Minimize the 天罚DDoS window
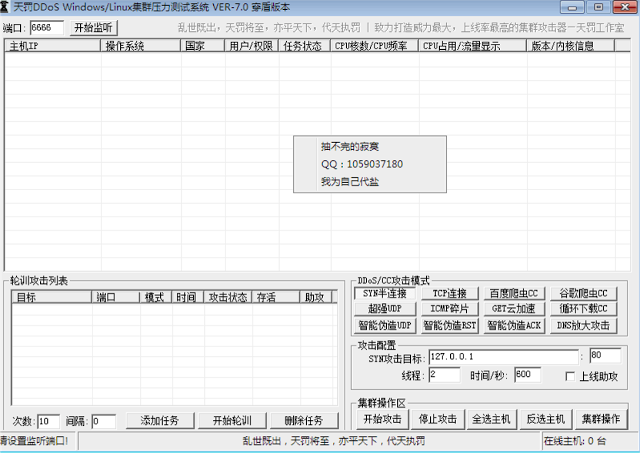This screenshot has width=640, height=453. point(572,7)
